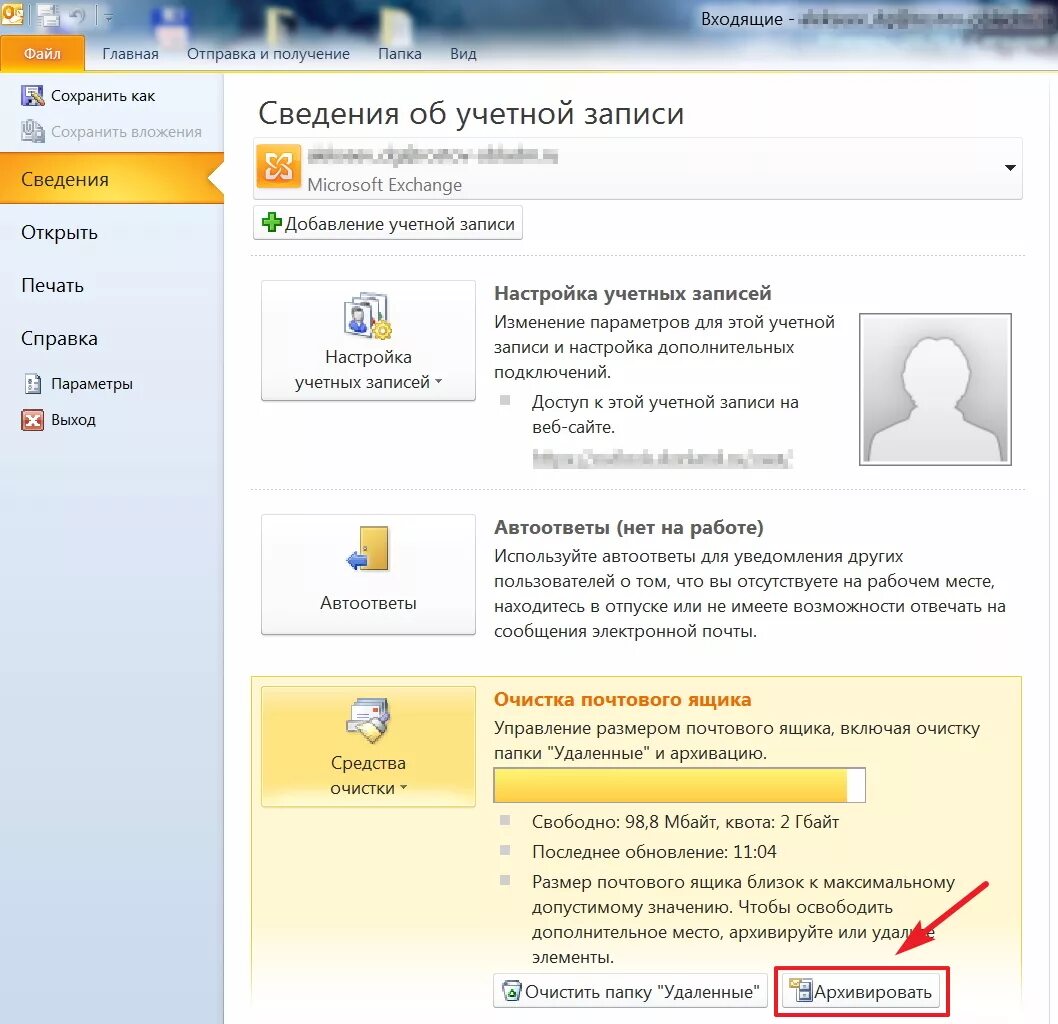
Task: Click the Сохранить как disk icon
Action: tap(32, 96)
